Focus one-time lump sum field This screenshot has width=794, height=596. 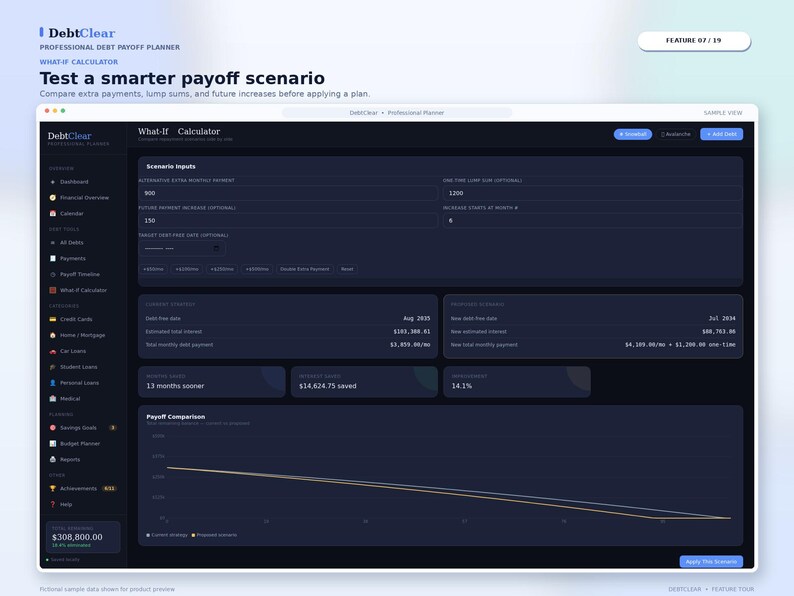pyautogui.click(x=592, y=193)
